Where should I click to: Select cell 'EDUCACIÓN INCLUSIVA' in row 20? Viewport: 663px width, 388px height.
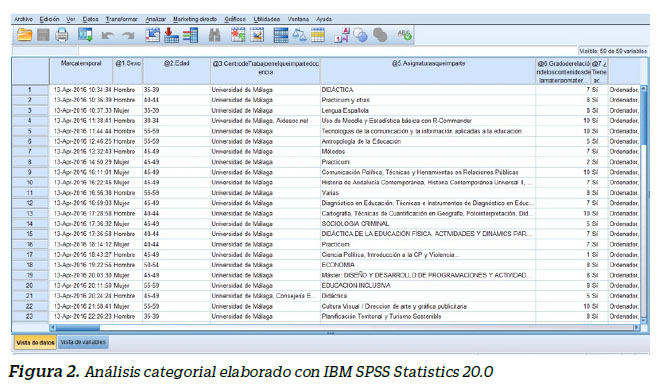428,285
